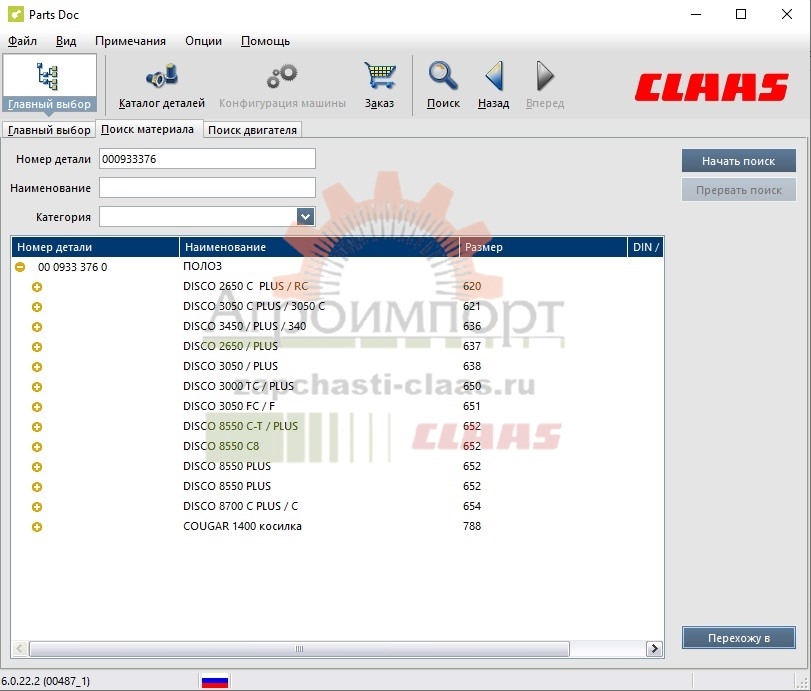Open Каталог деталей parts catalog
The image size is (811, 691).
[162, 85]
